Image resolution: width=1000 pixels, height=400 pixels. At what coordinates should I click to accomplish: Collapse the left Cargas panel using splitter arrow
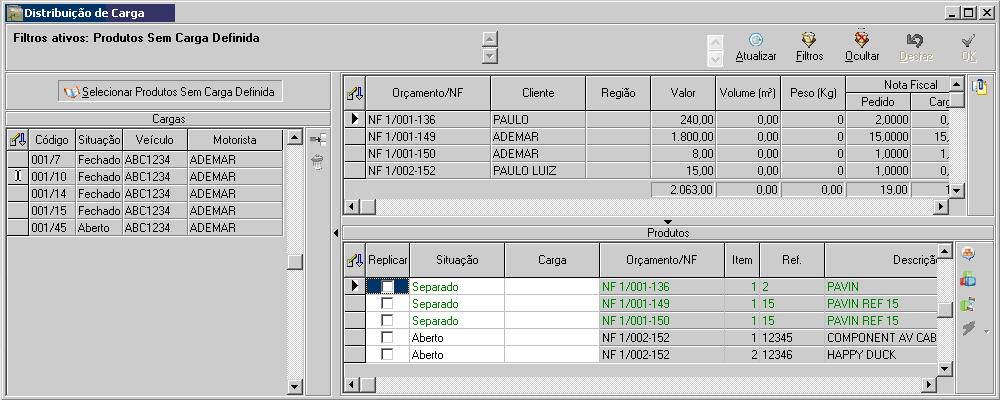(x=336, y=233)
